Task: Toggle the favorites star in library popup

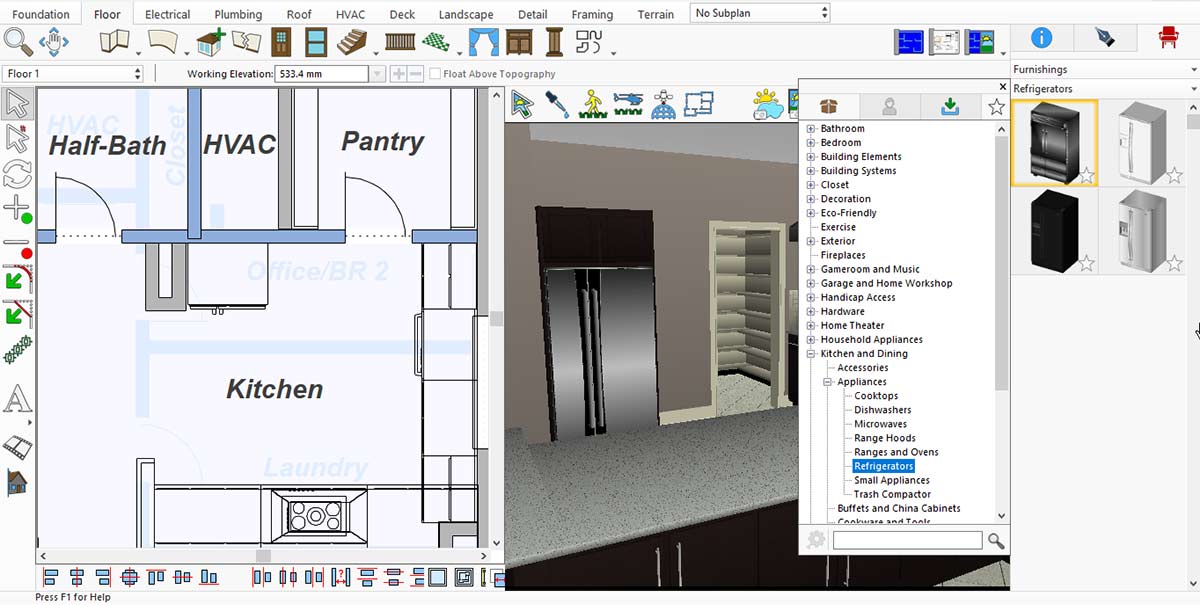Action: [x=996, y=107]
